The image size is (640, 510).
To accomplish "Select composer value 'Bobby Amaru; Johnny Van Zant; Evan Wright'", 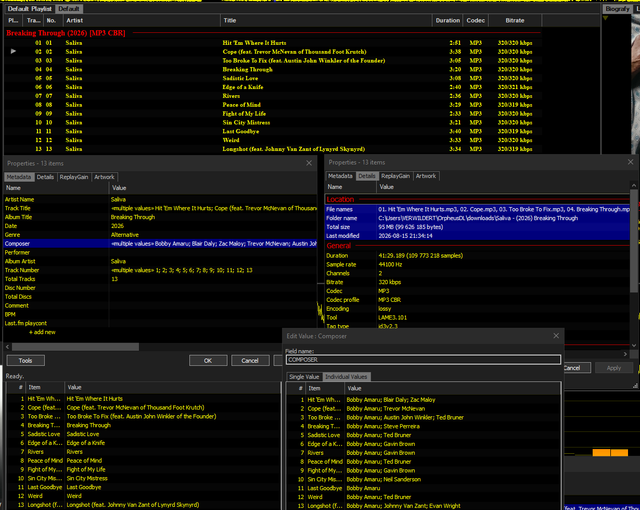I will [x=403, y=506].
